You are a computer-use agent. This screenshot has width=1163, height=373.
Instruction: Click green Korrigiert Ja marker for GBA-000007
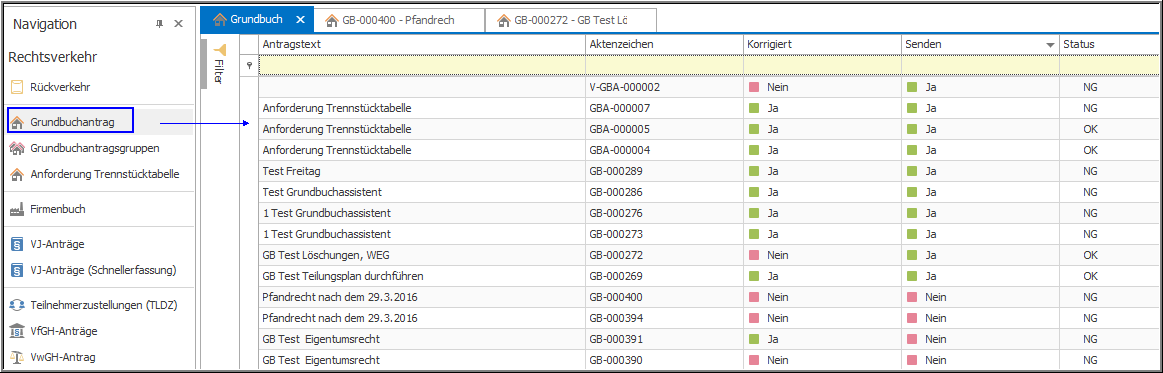pos(754,108)
